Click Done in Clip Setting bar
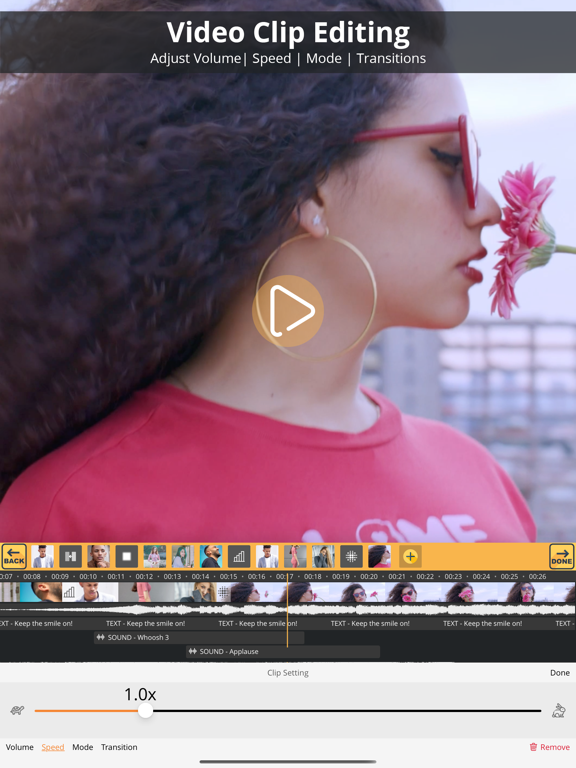The height and width of the screenshot is (768, 576). point(560,673)
